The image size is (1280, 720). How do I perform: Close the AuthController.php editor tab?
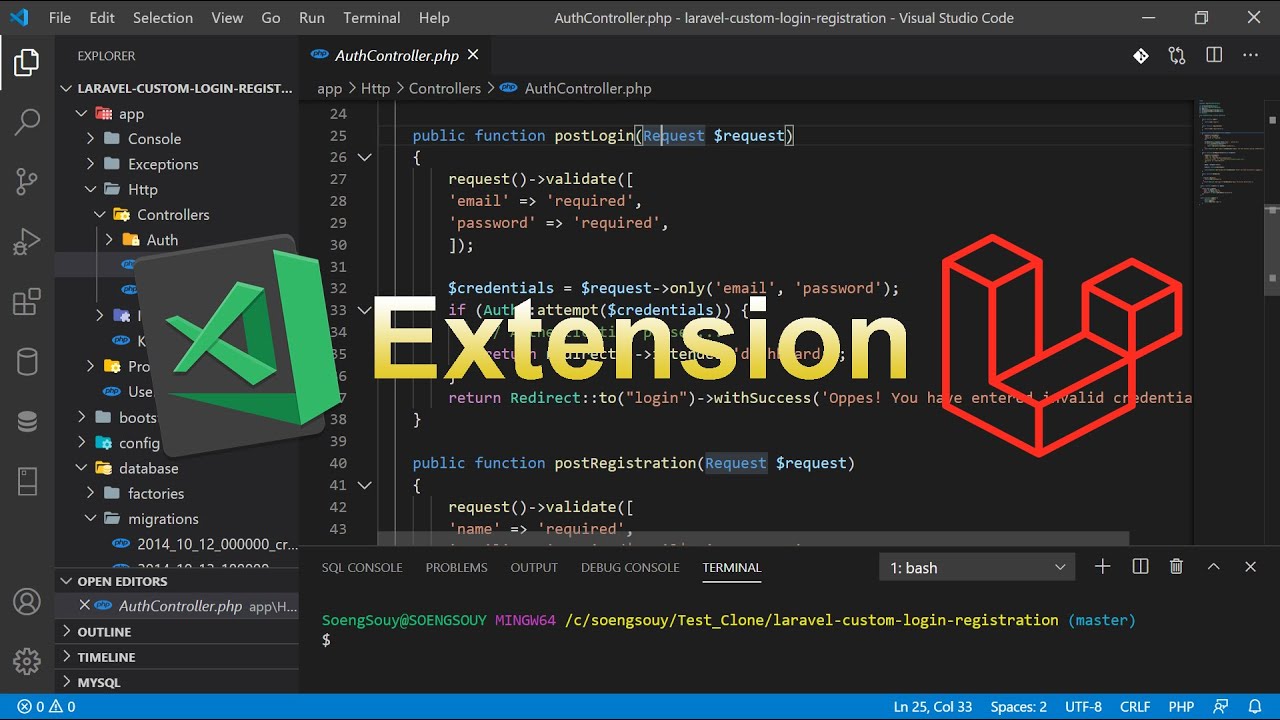pos(473,55)
